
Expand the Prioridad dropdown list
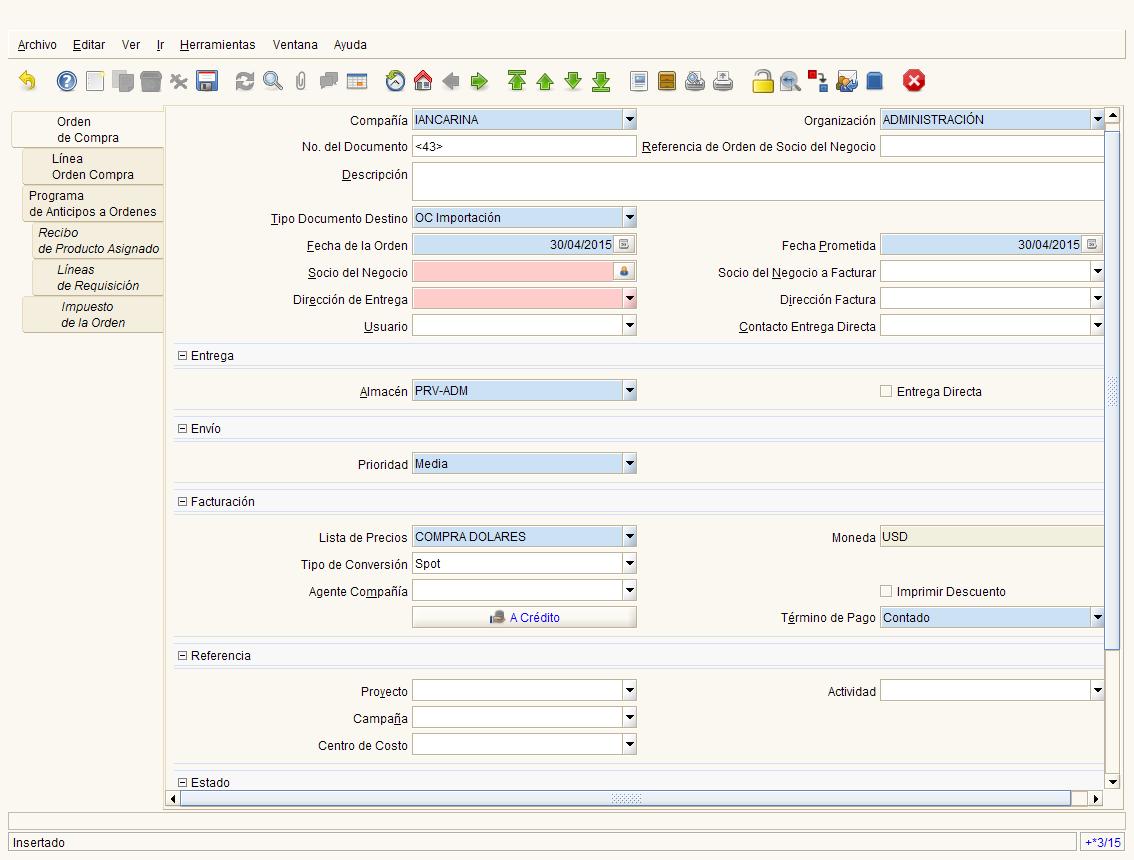pyautogui.click(x=629, y=464)
